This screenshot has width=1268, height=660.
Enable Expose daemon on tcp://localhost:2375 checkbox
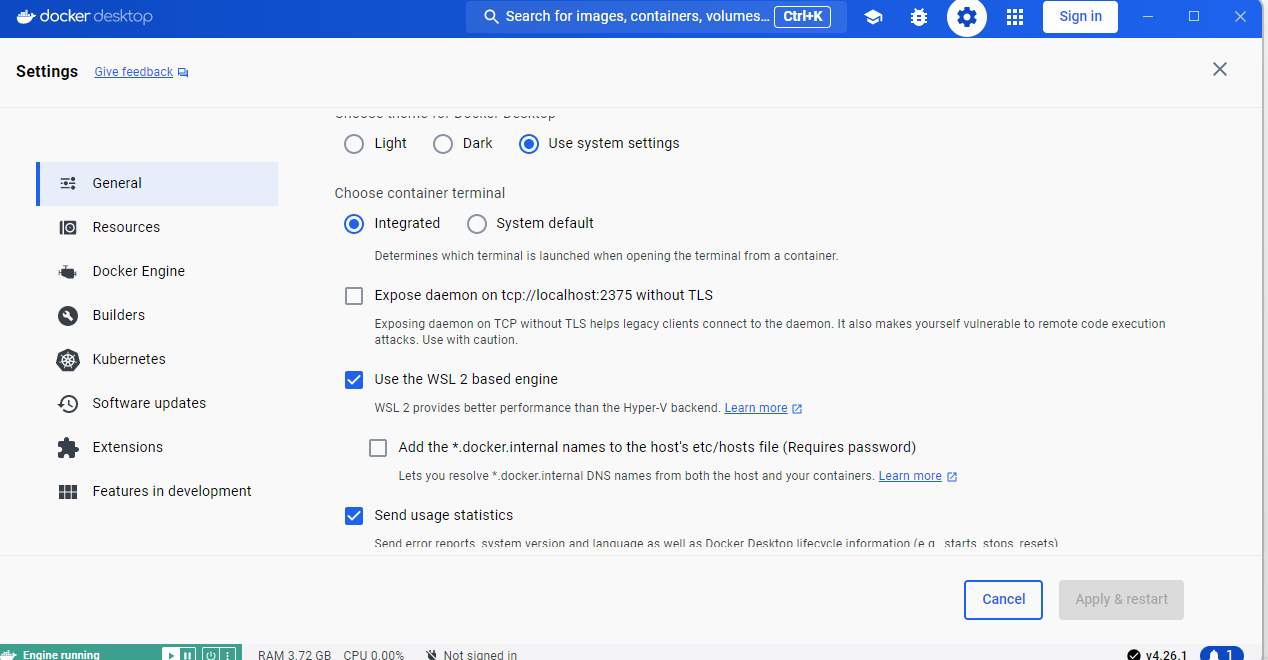click(354, 296)
